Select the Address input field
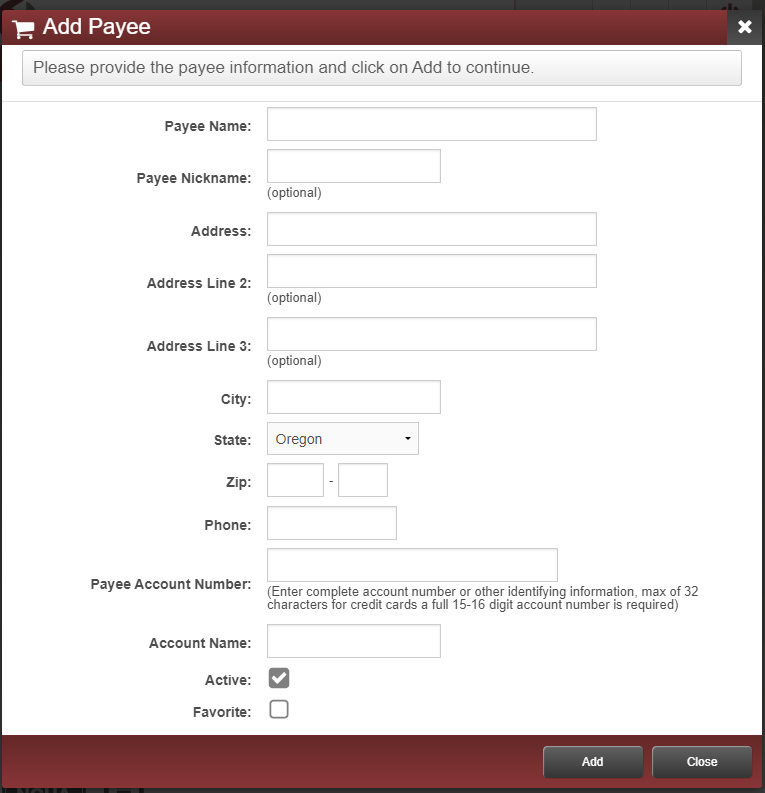Screen dimensions: 765x793 pyautogui.click(x=431, y=229)
